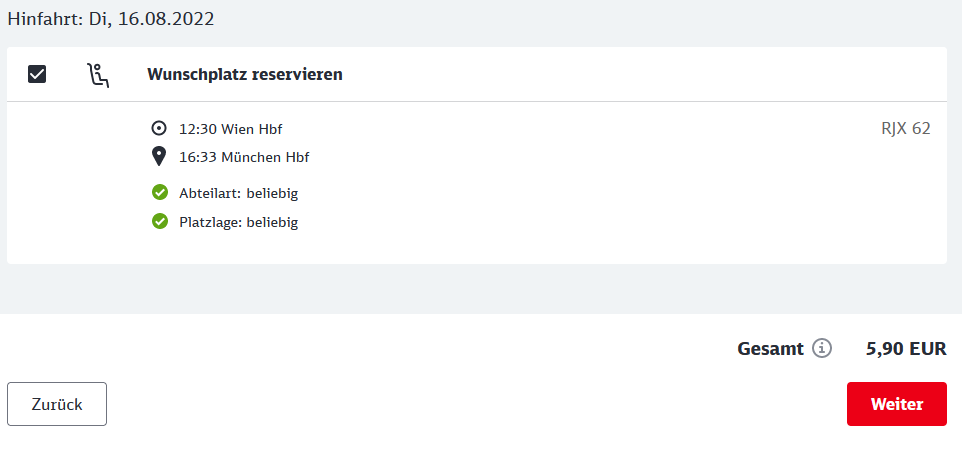Click green checkmark next to Platzlage
The height and width of the screenshot is (451, 962).
(160, 221)
